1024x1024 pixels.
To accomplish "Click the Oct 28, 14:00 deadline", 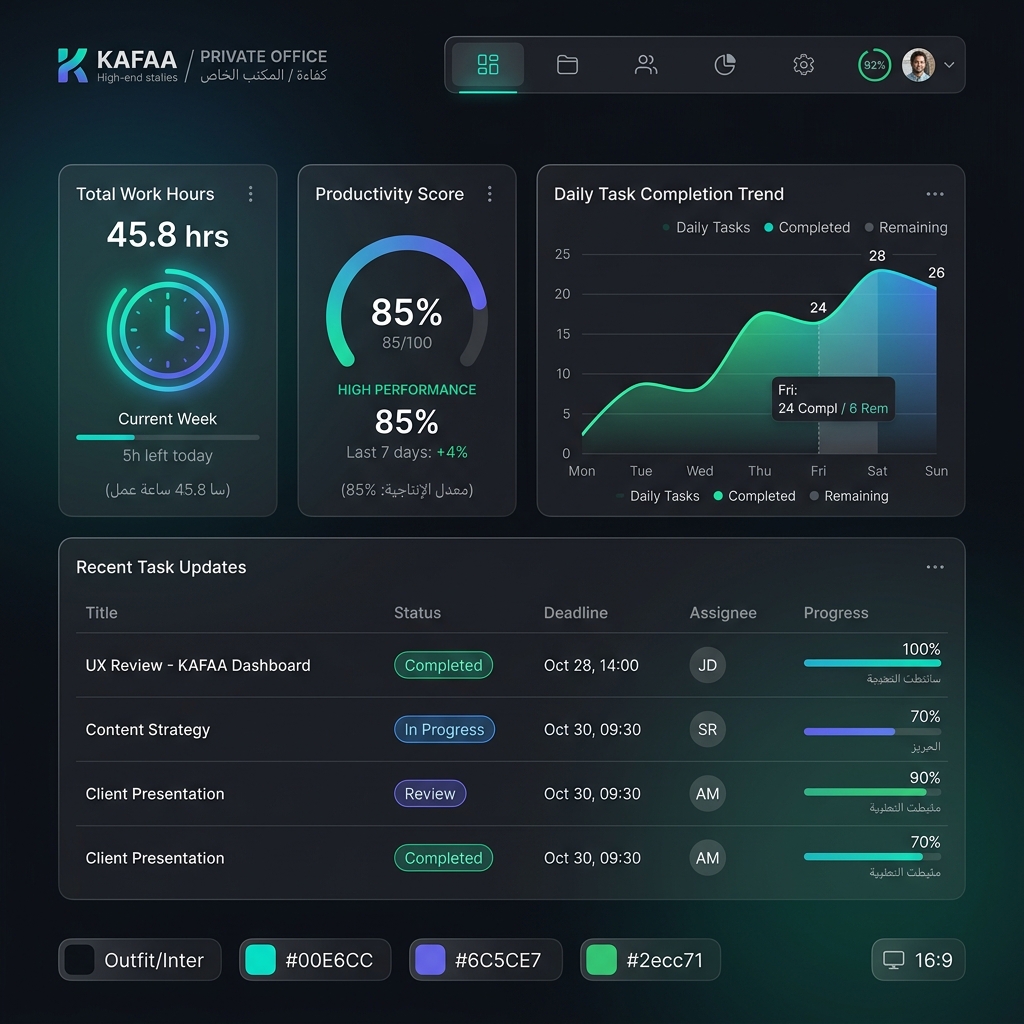I will coord(591,665).
